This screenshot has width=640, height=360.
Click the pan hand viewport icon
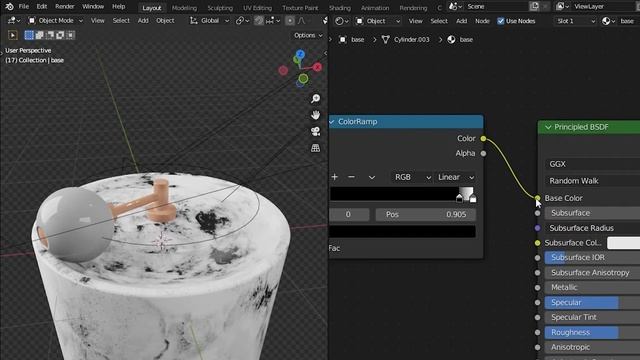(315, 115)
